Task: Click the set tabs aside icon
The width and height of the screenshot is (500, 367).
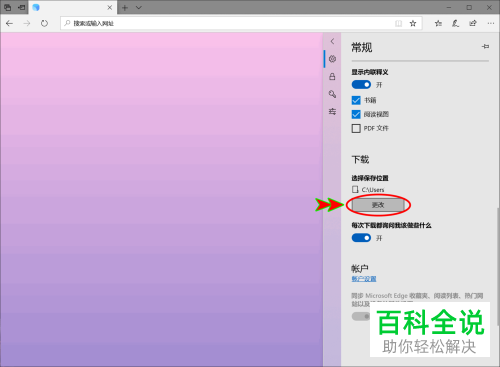Action: 22,7
